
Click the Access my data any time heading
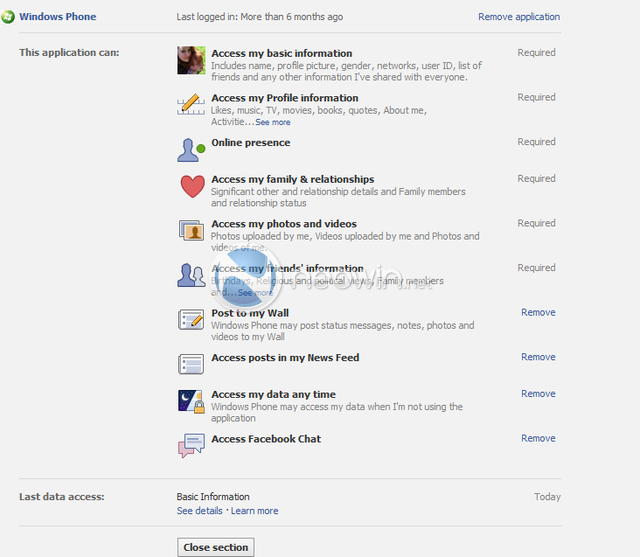click(273, 394)
